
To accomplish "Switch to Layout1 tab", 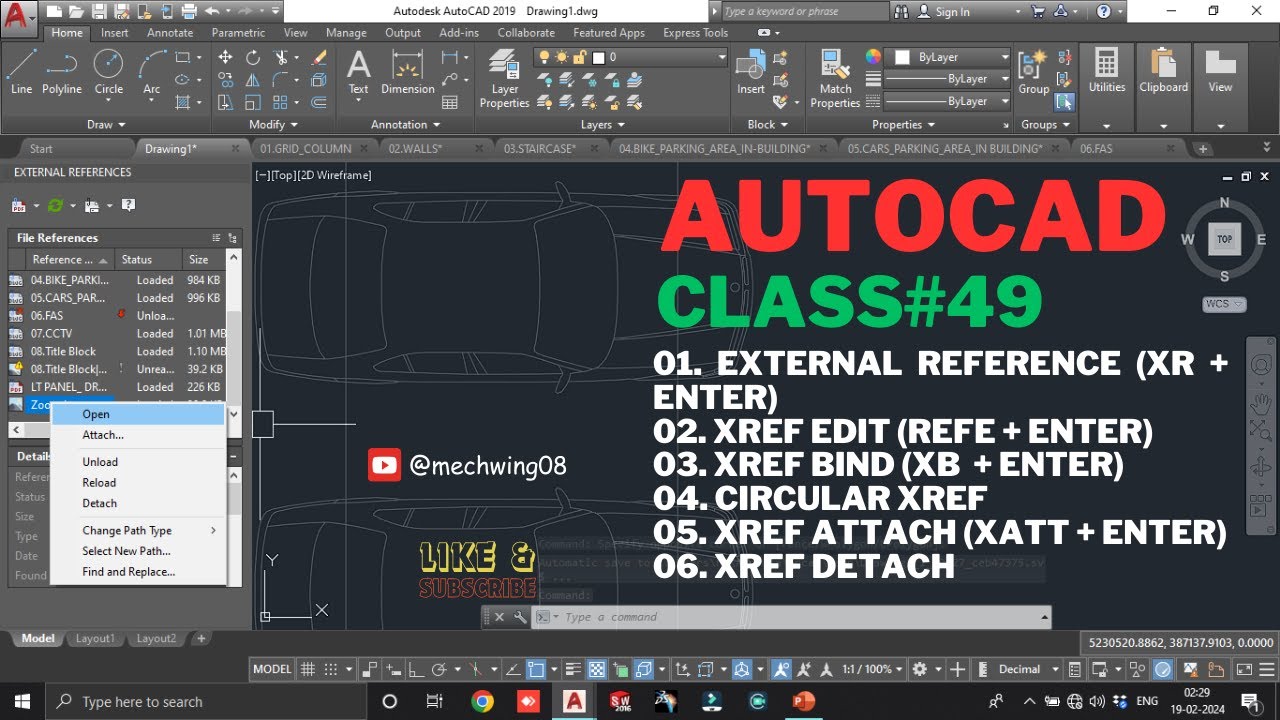I will tap(97, 638).
